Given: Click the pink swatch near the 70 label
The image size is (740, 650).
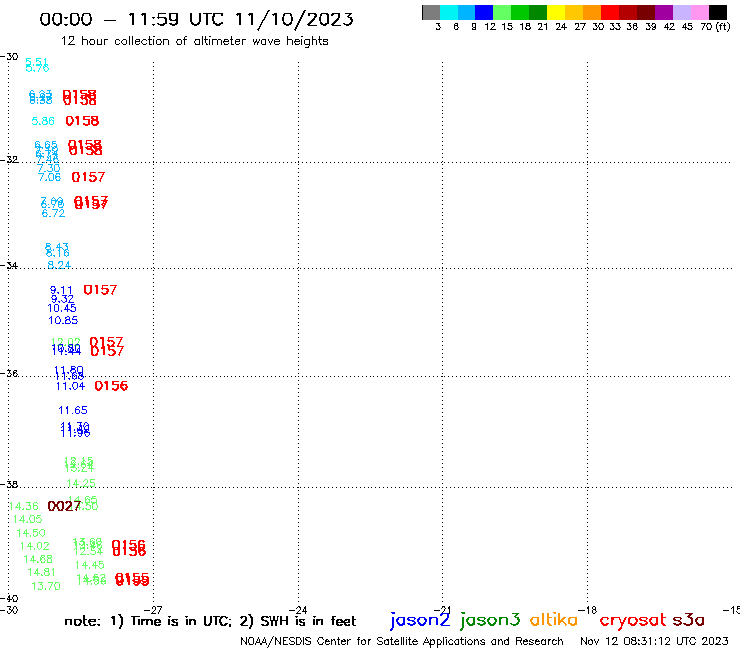Looking at the screenshot, I should [699, 12].
